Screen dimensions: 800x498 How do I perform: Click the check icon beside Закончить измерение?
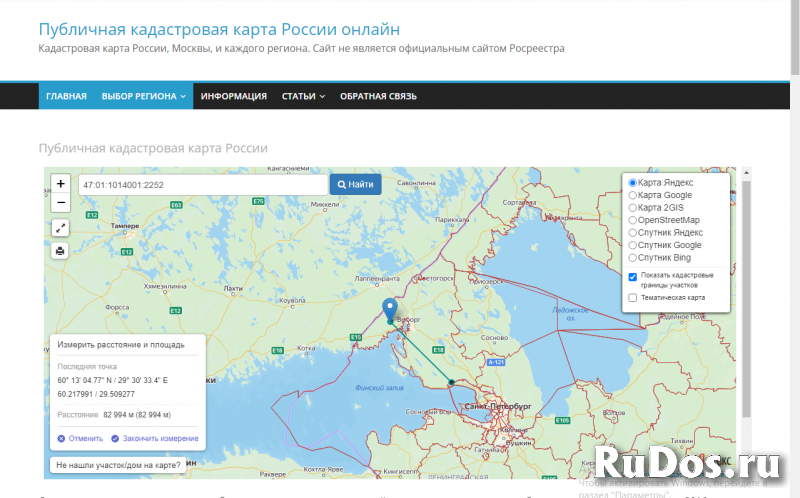coord(115,438)
